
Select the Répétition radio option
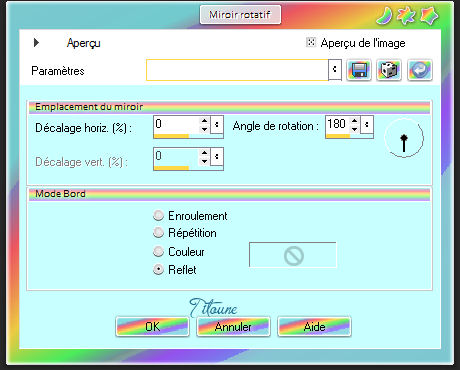tap(158, 232)
